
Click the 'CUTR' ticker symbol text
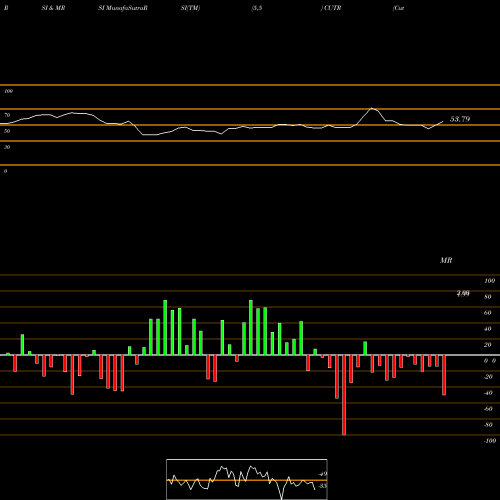333,8
